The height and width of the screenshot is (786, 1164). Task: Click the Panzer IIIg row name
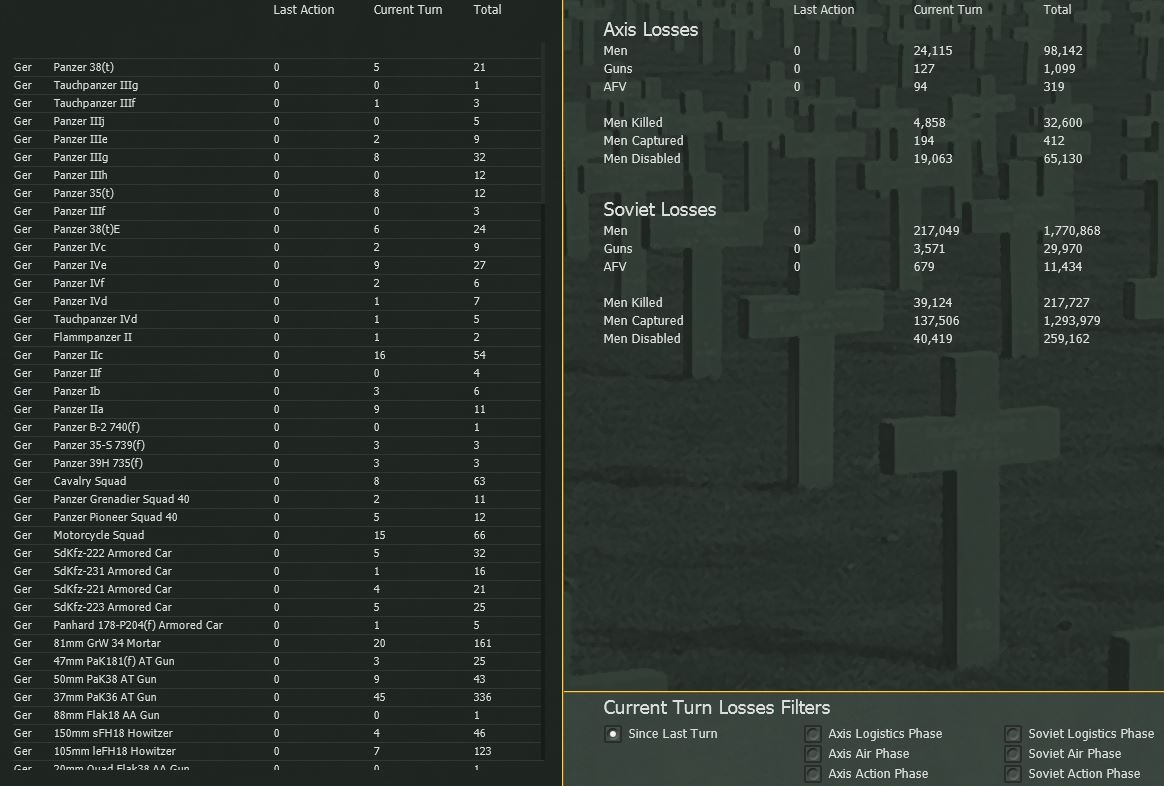coord(81,157)
